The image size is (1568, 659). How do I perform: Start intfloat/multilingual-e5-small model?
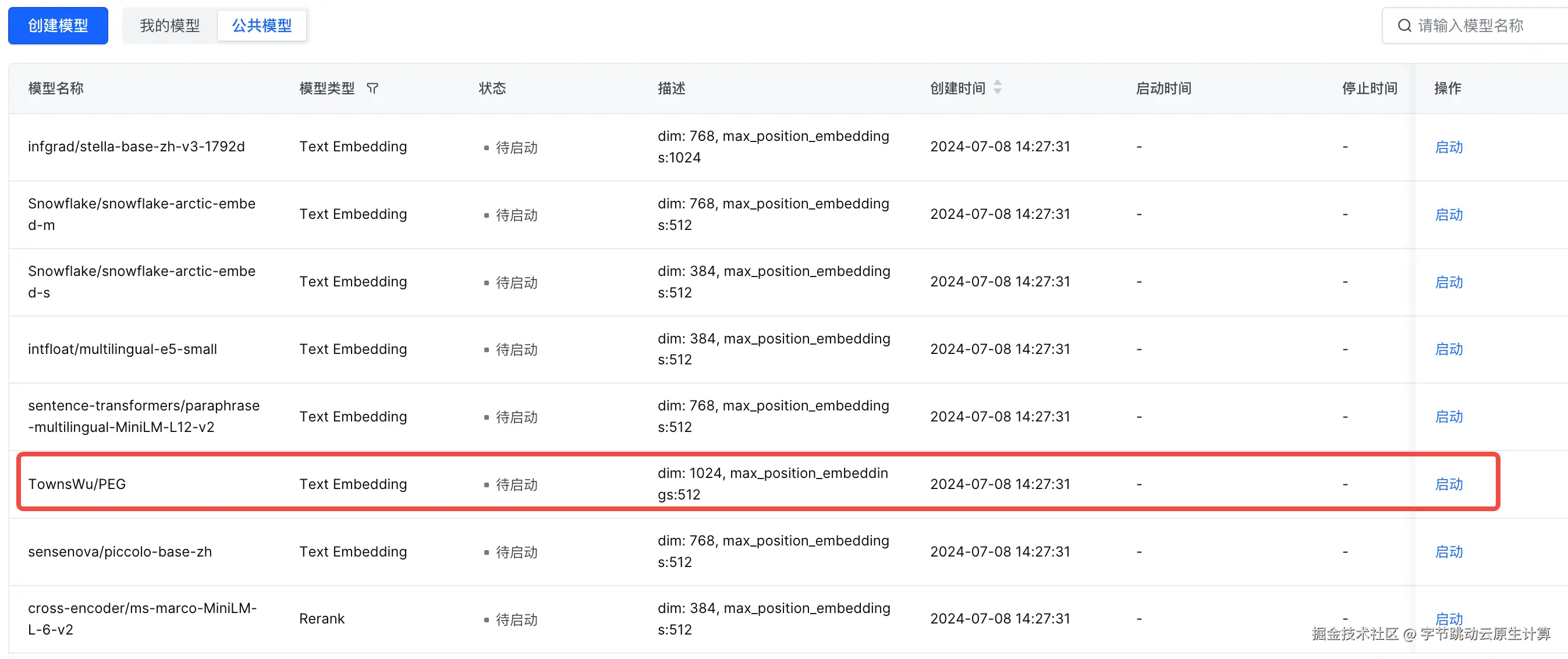coord(1448,349)
